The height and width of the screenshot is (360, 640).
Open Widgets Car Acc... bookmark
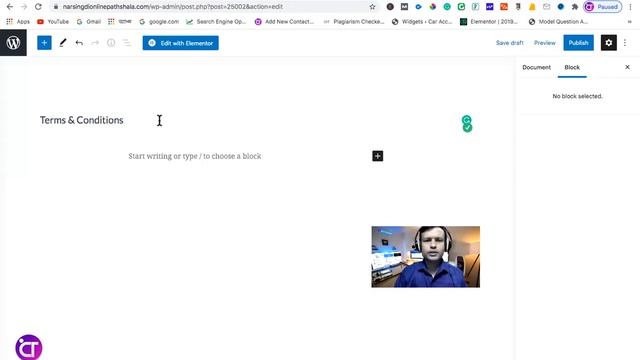(422, 22)
